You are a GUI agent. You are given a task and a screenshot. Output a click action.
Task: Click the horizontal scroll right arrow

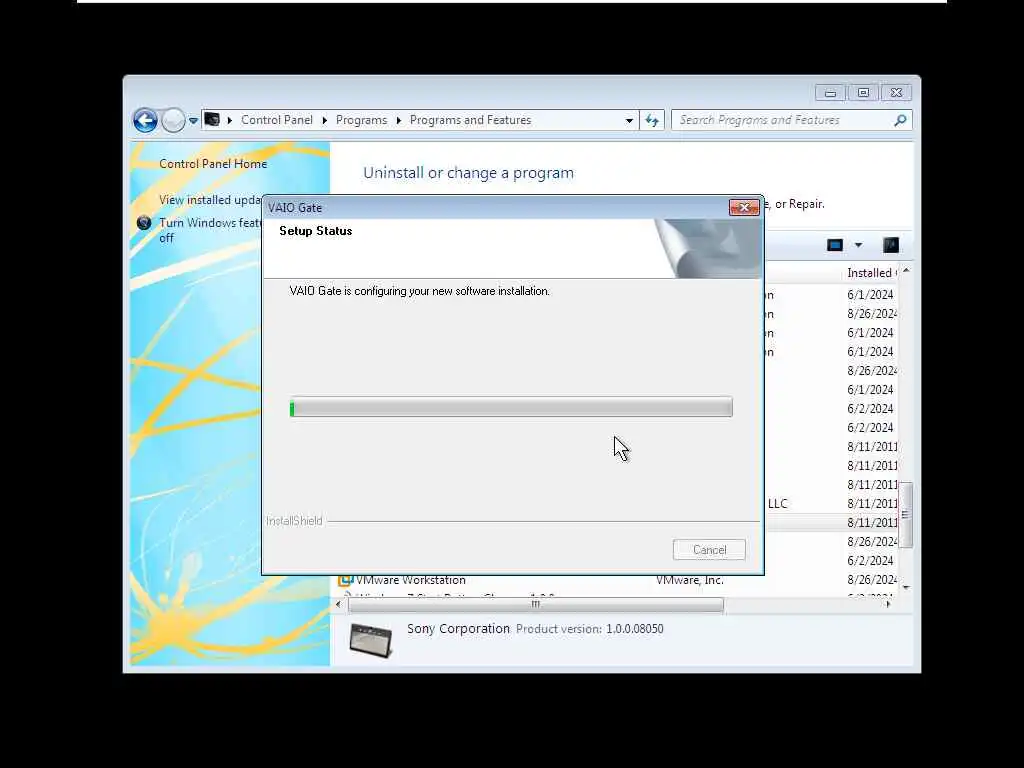point(888,605)
